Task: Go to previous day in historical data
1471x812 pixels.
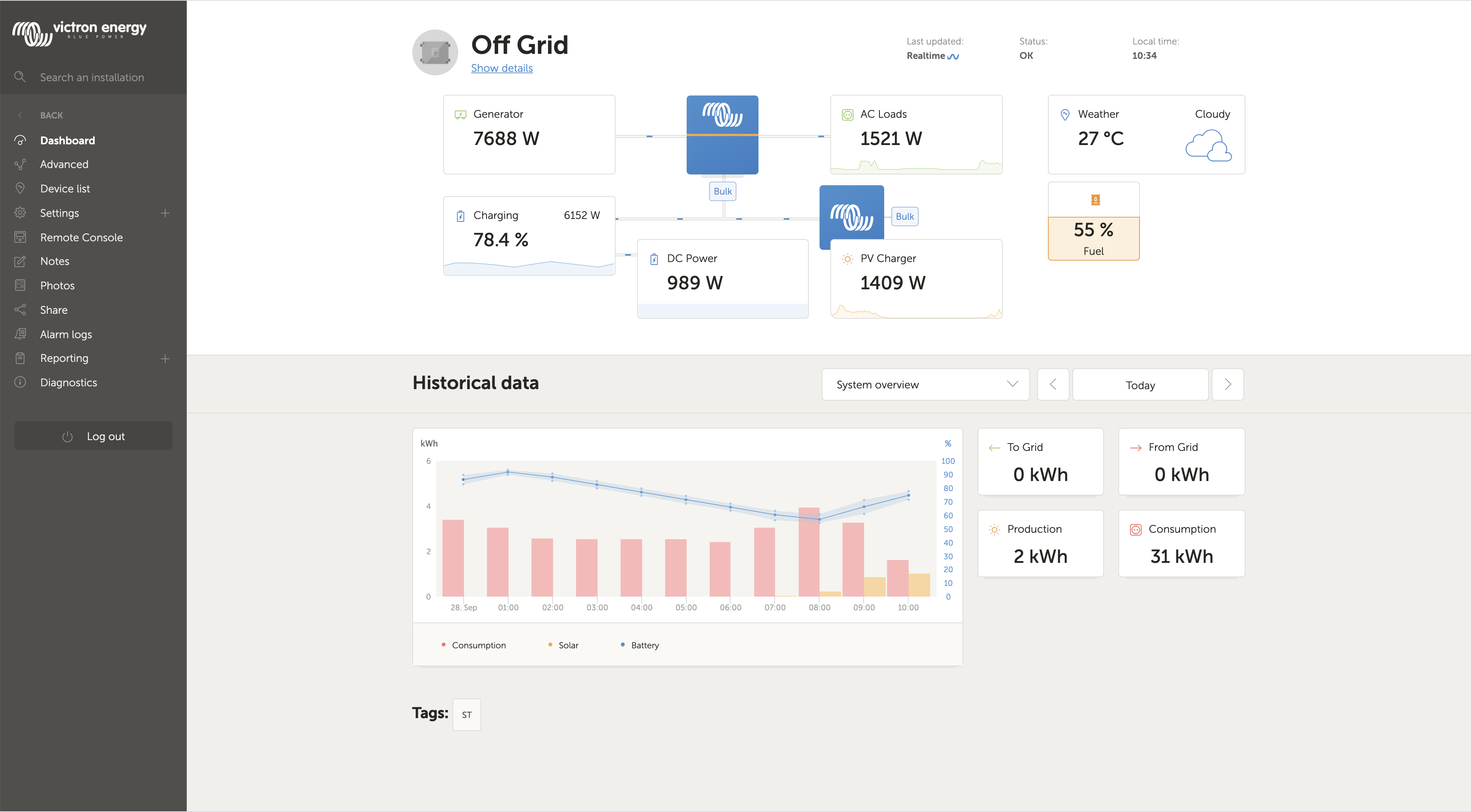Action: point(1052,384)
